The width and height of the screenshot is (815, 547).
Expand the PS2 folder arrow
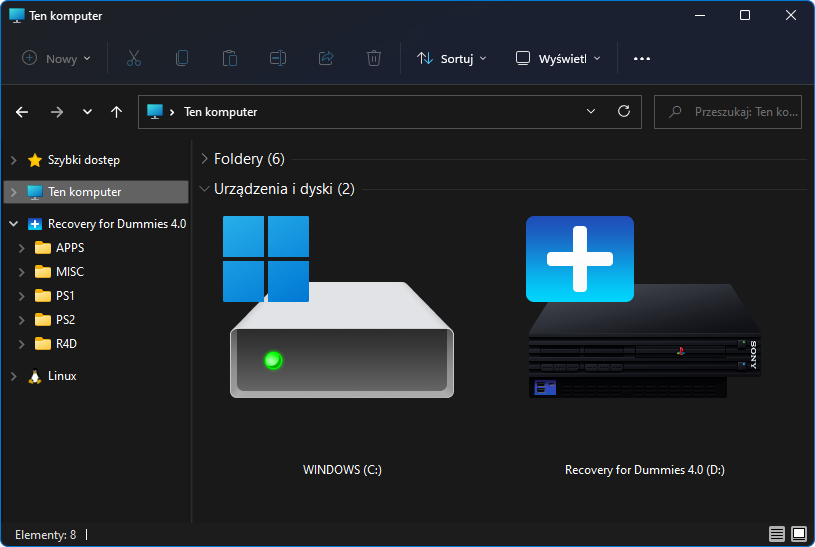[x=21, y=320]
